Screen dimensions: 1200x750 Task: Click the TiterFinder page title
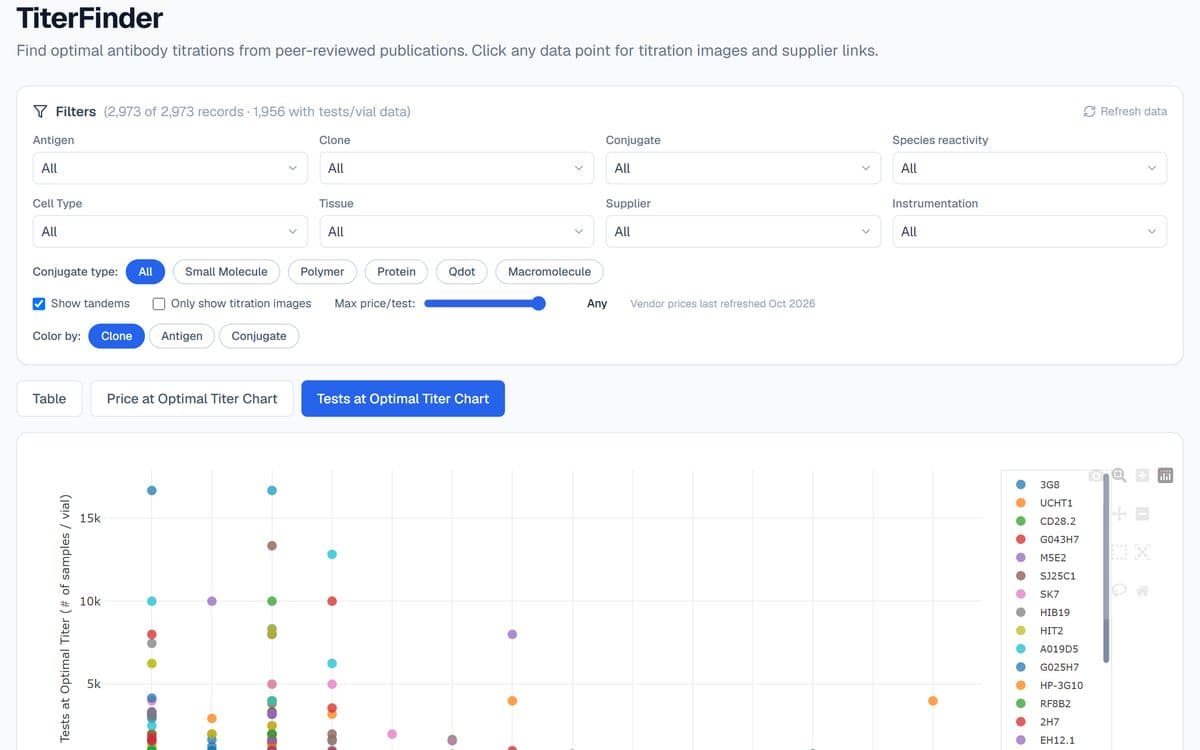90,18
